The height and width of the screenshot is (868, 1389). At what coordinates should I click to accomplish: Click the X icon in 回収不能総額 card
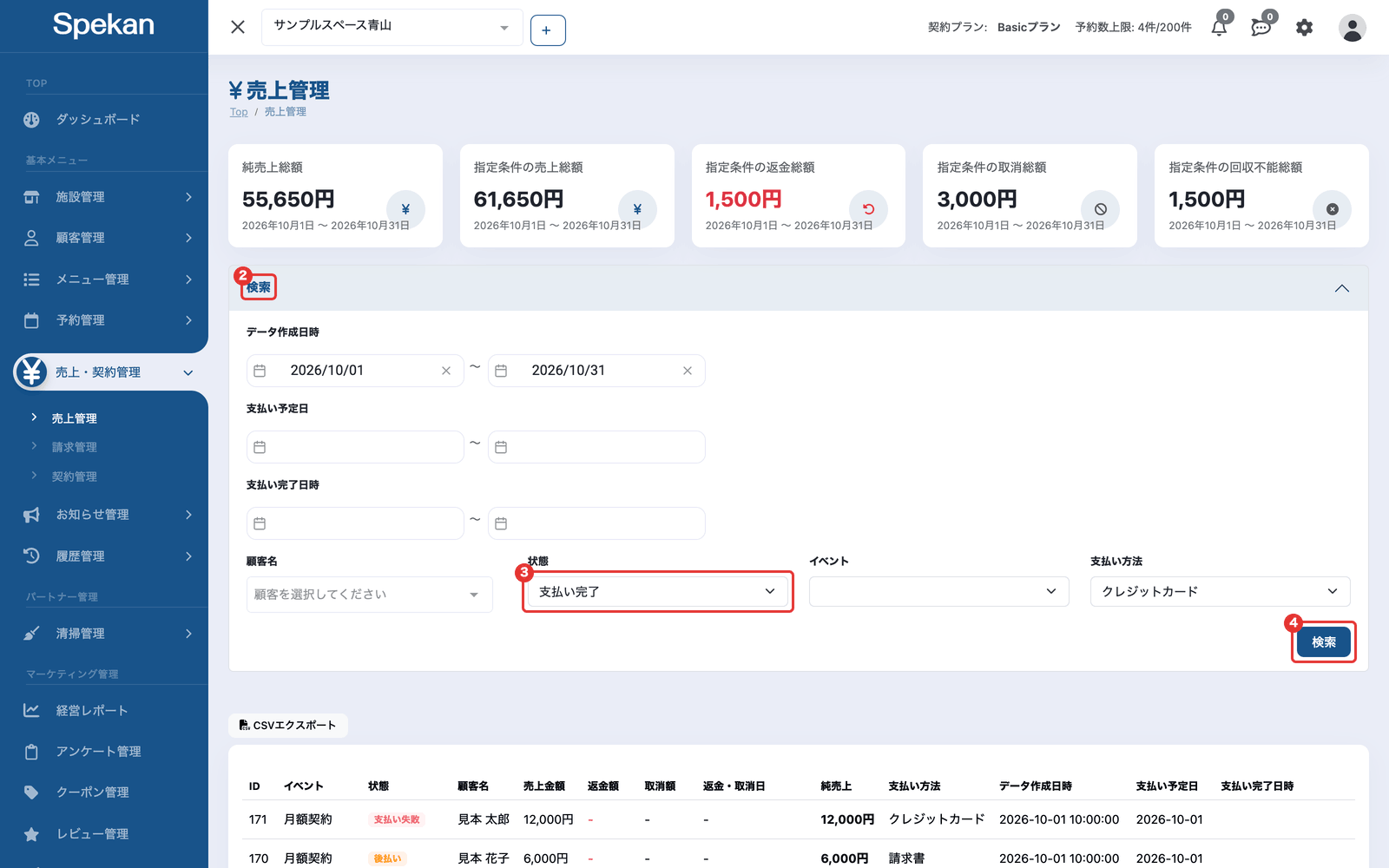pyautogui.click(x=1333, y=209)
